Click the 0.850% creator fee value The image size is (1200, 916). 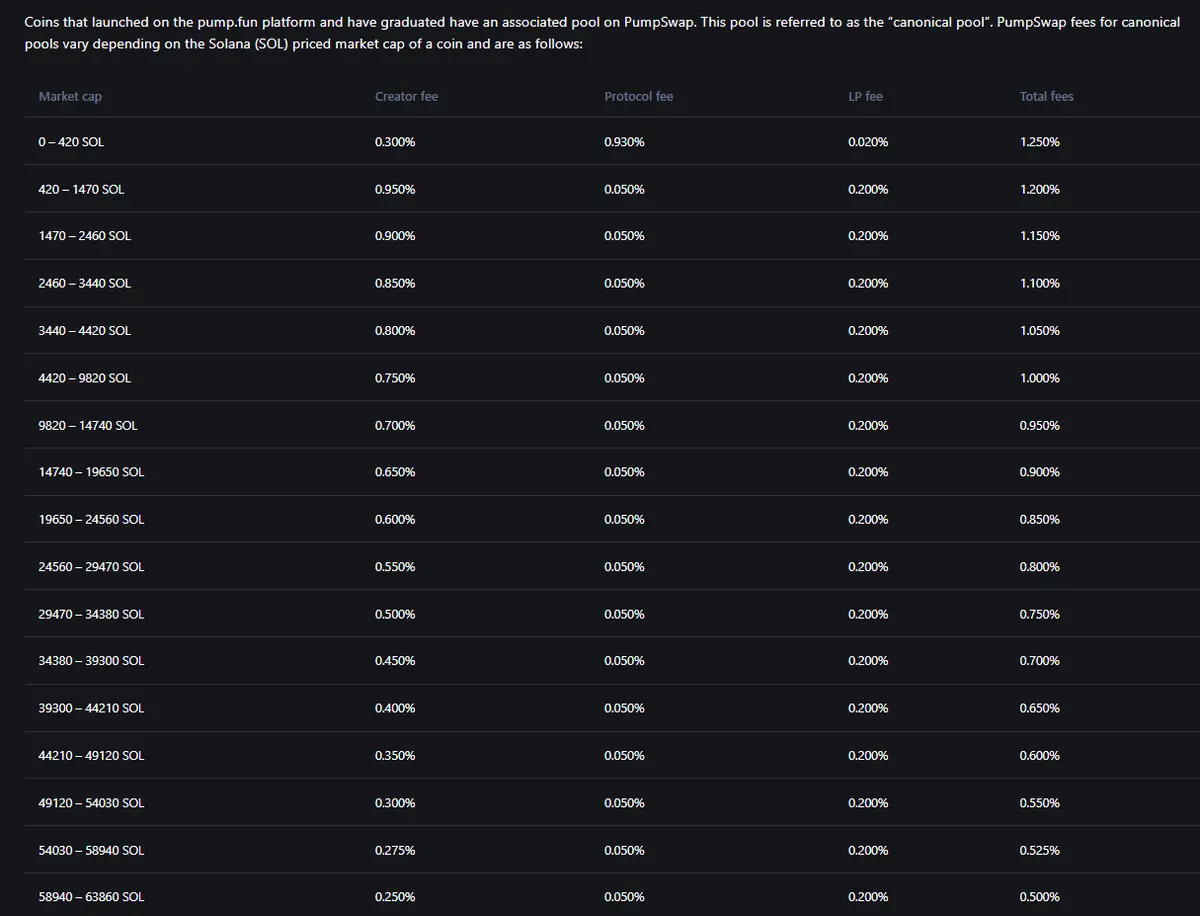(395, 283)
